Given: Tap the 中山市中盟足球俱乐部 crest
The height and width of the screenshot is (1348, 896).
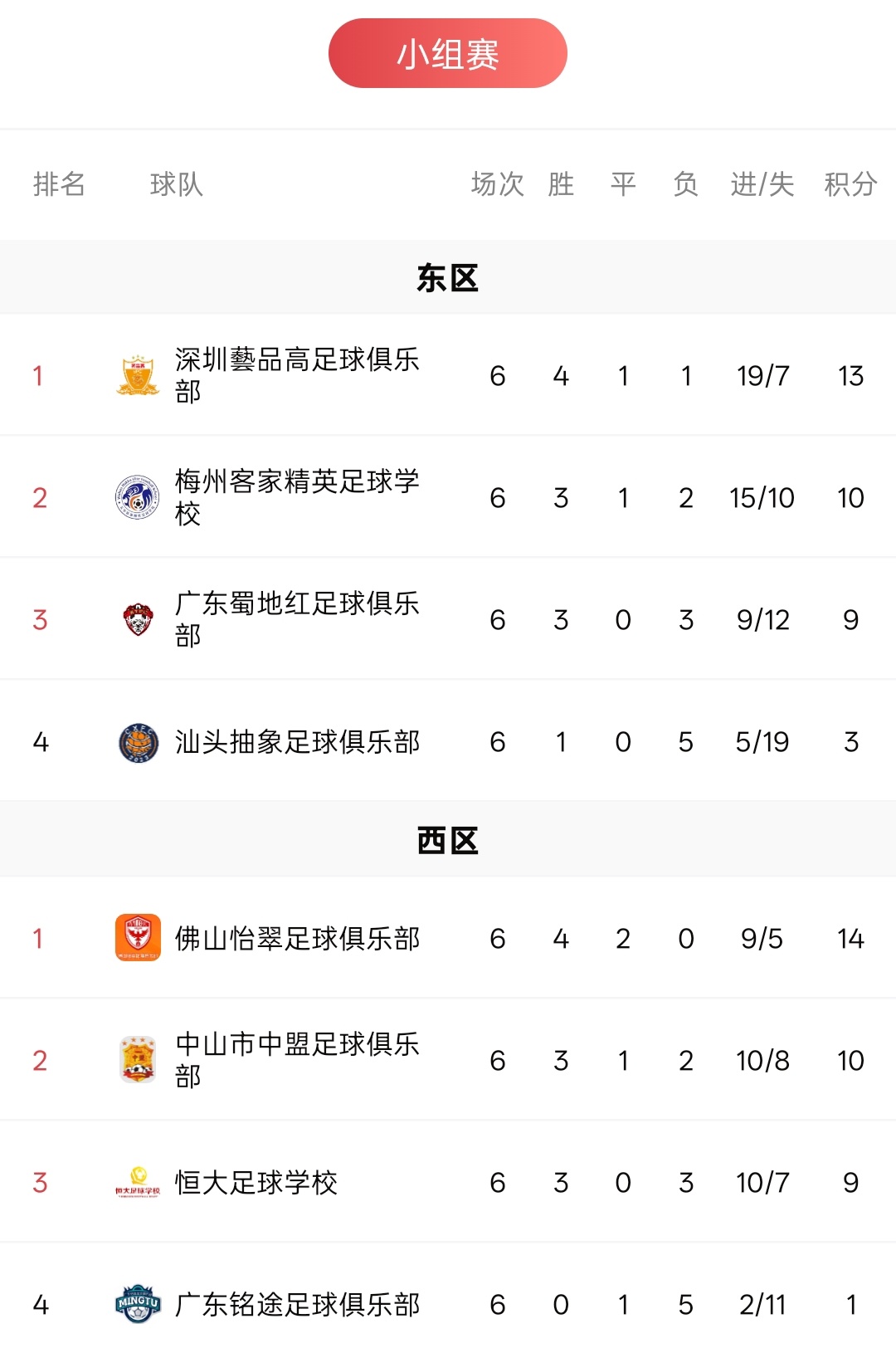Looking at the screenshot, I should click(138, 1060).
